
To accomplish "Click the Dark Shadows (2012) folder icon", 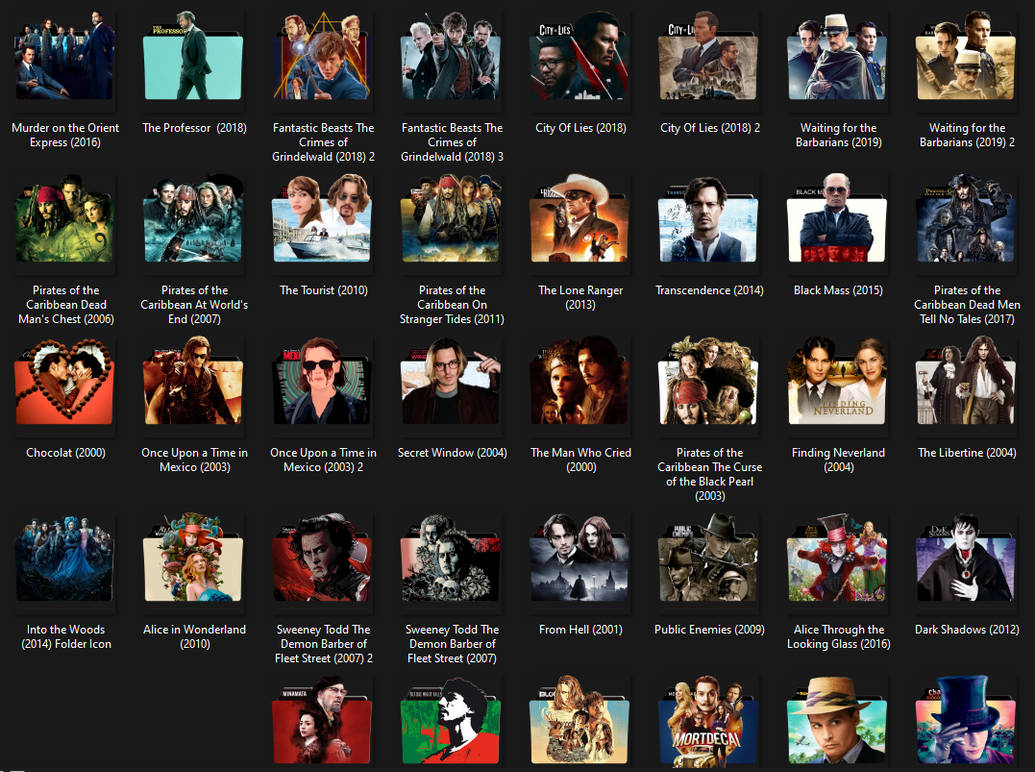I will coord(965,559).
